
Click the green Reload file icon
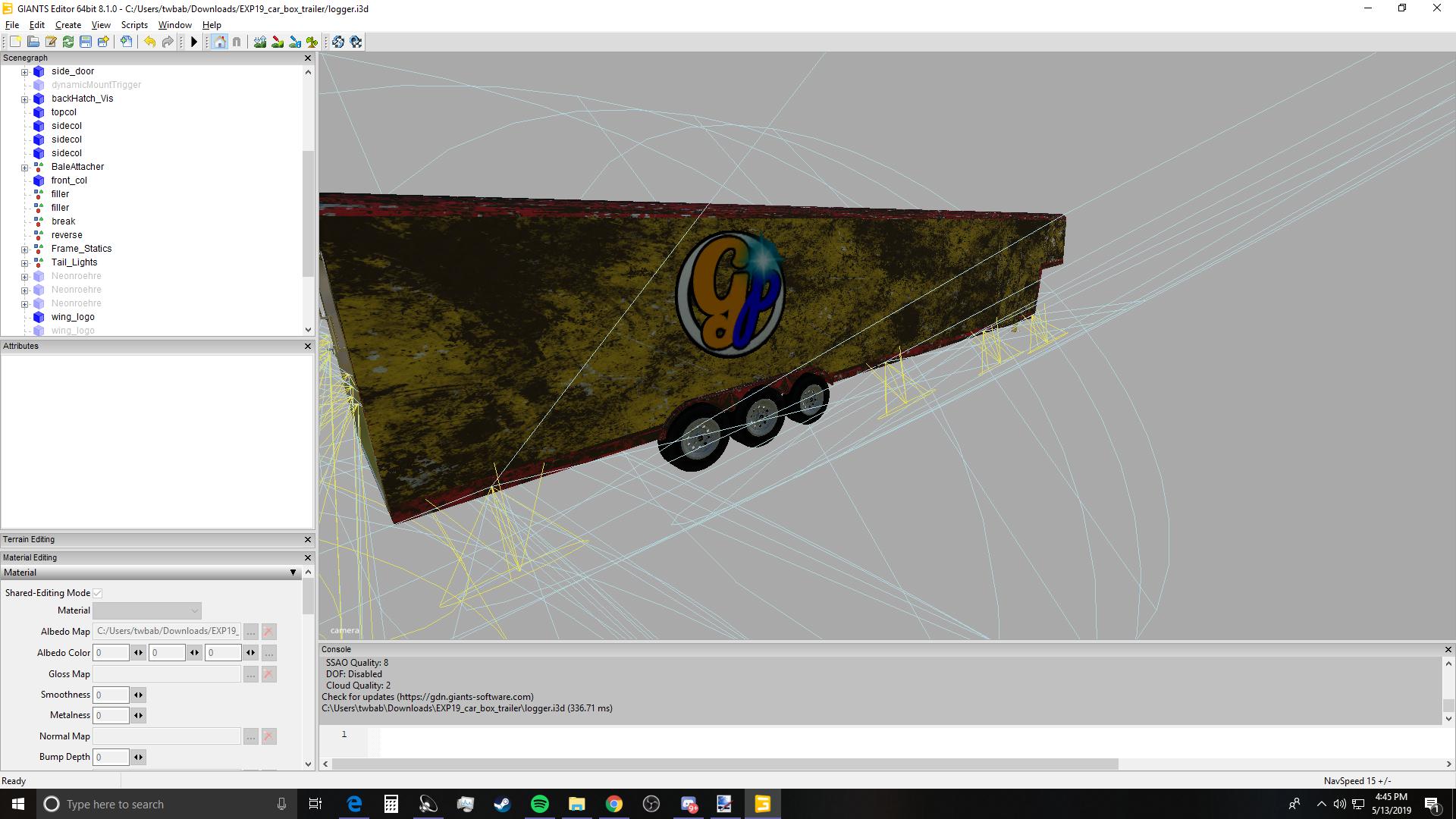click(68, 42)
